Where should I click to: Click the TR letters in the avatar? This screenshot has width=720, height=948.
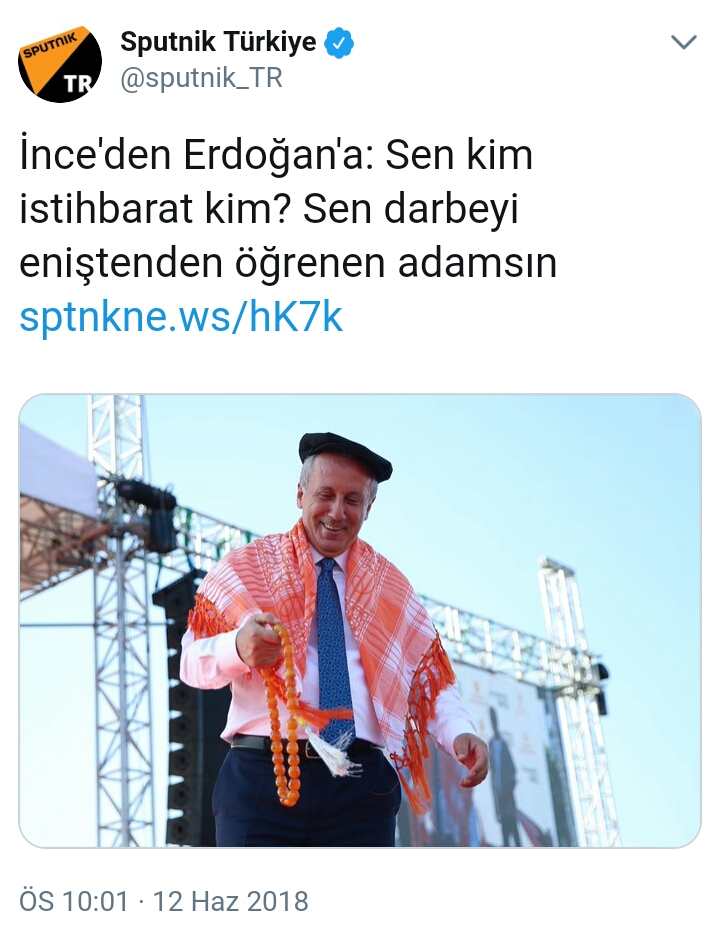coord(79,83)
